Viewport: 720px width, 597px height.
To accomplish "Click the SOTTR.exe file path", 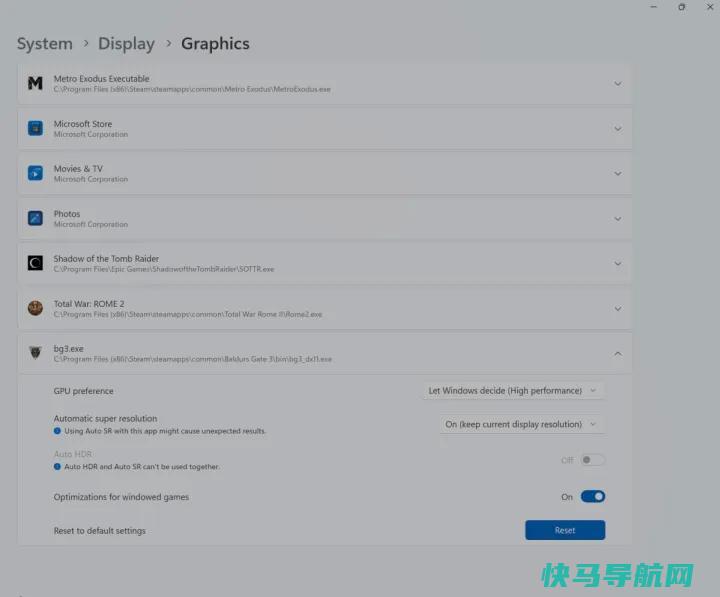I will (x=164, y=269).
